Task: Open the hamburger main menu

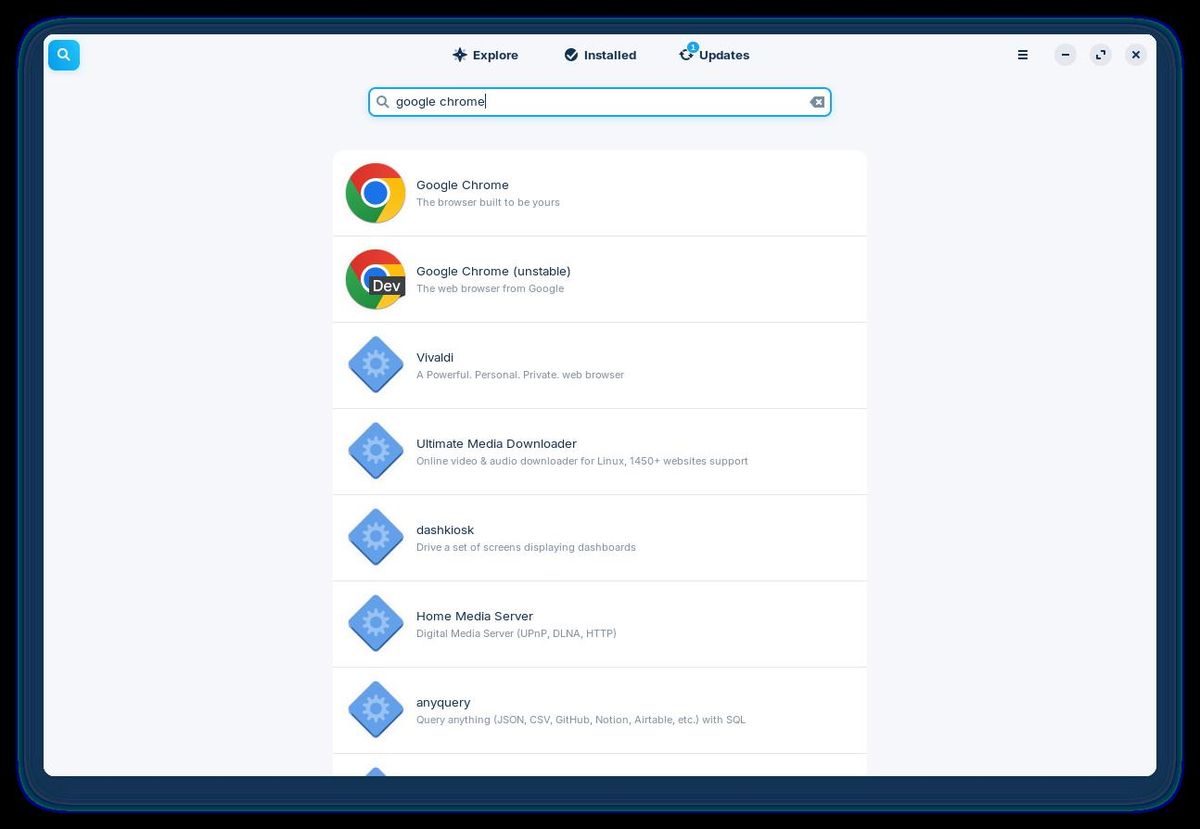Action: 1023,55
